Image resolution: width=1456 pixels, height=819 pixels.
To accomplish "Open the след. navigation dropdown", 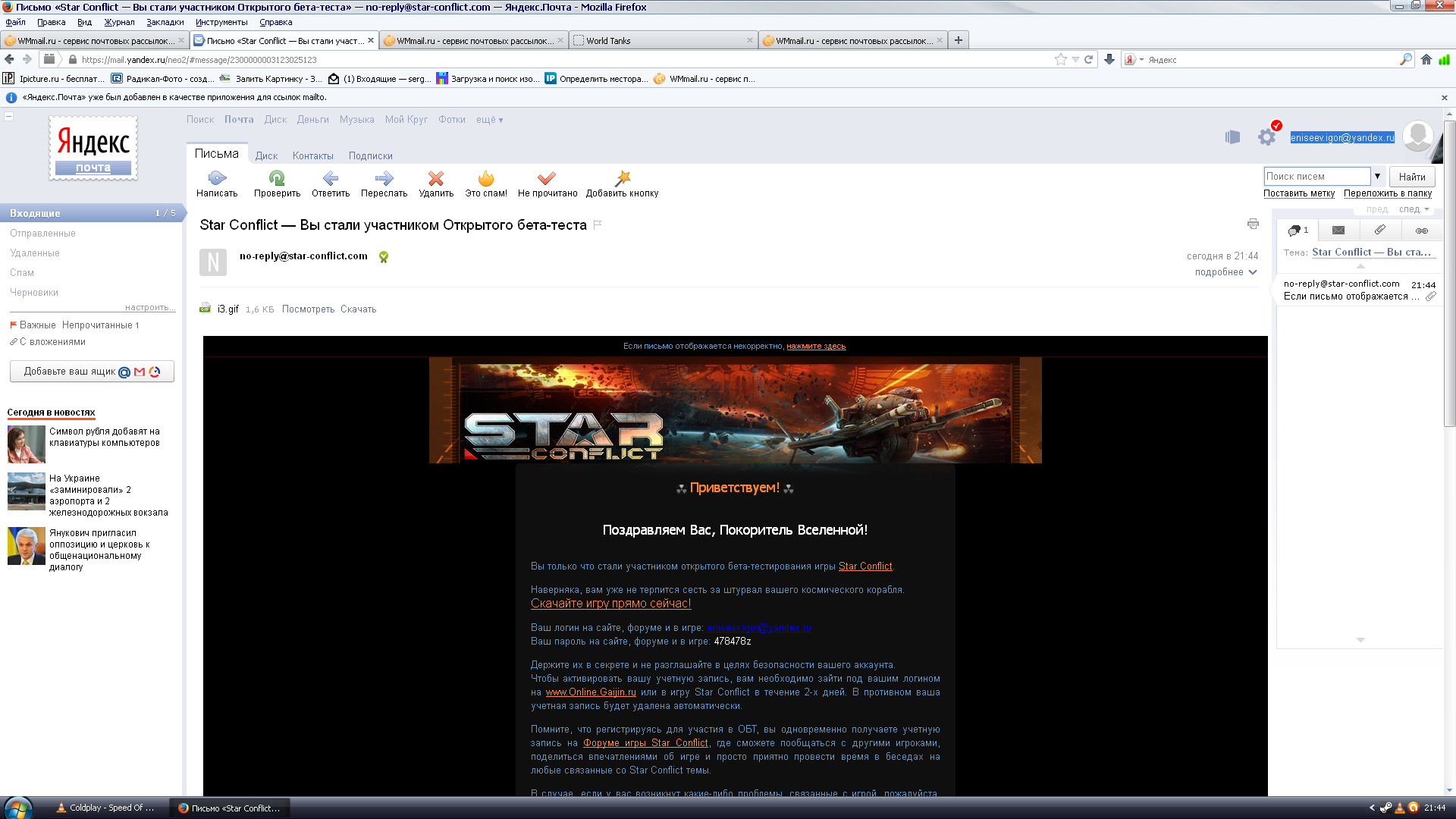I will 1414,209.
